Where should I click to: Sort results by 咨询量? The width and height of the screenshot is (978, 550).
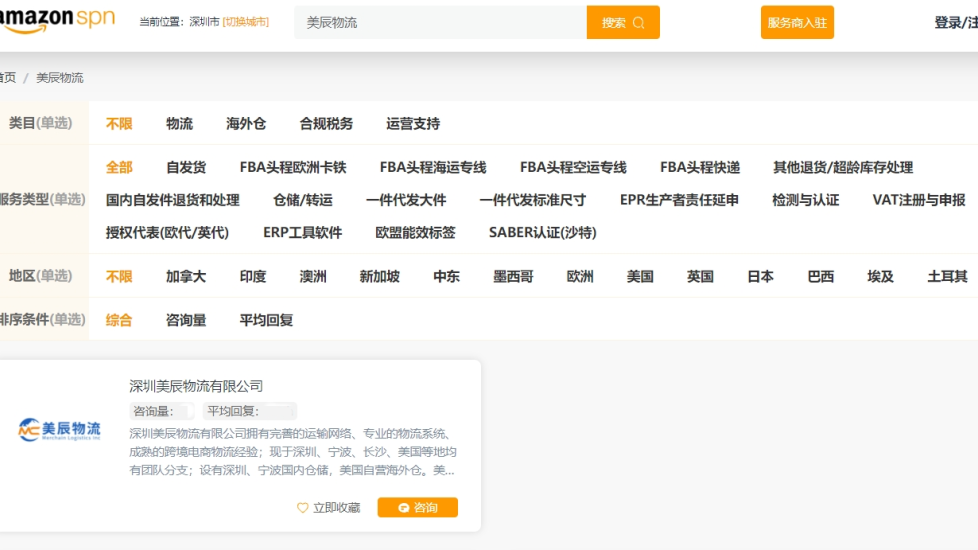[x=186, y=320]
